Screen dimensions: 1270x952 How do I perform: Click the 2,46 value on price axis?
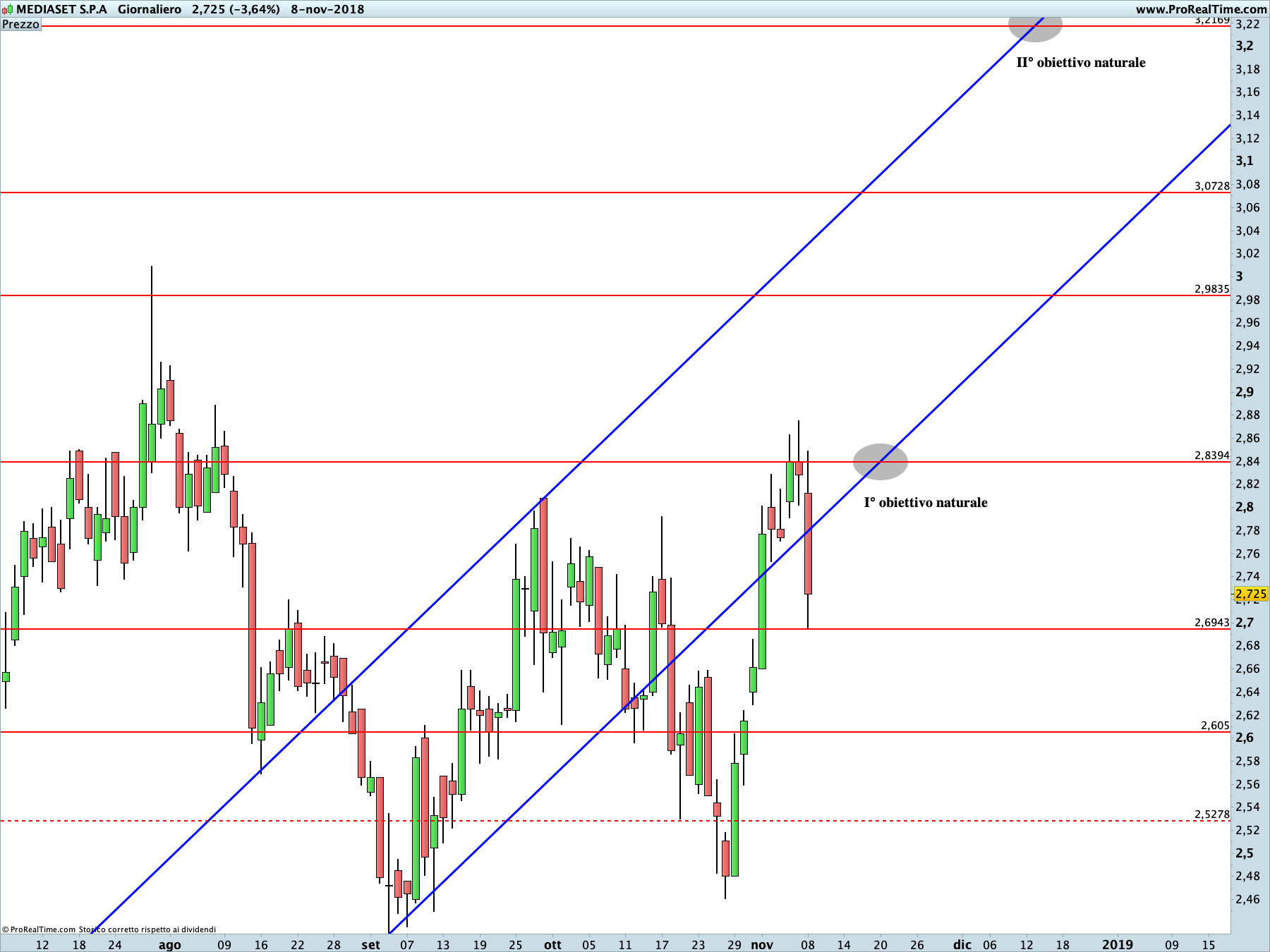pyautogui.click(x=1247, y=900)
